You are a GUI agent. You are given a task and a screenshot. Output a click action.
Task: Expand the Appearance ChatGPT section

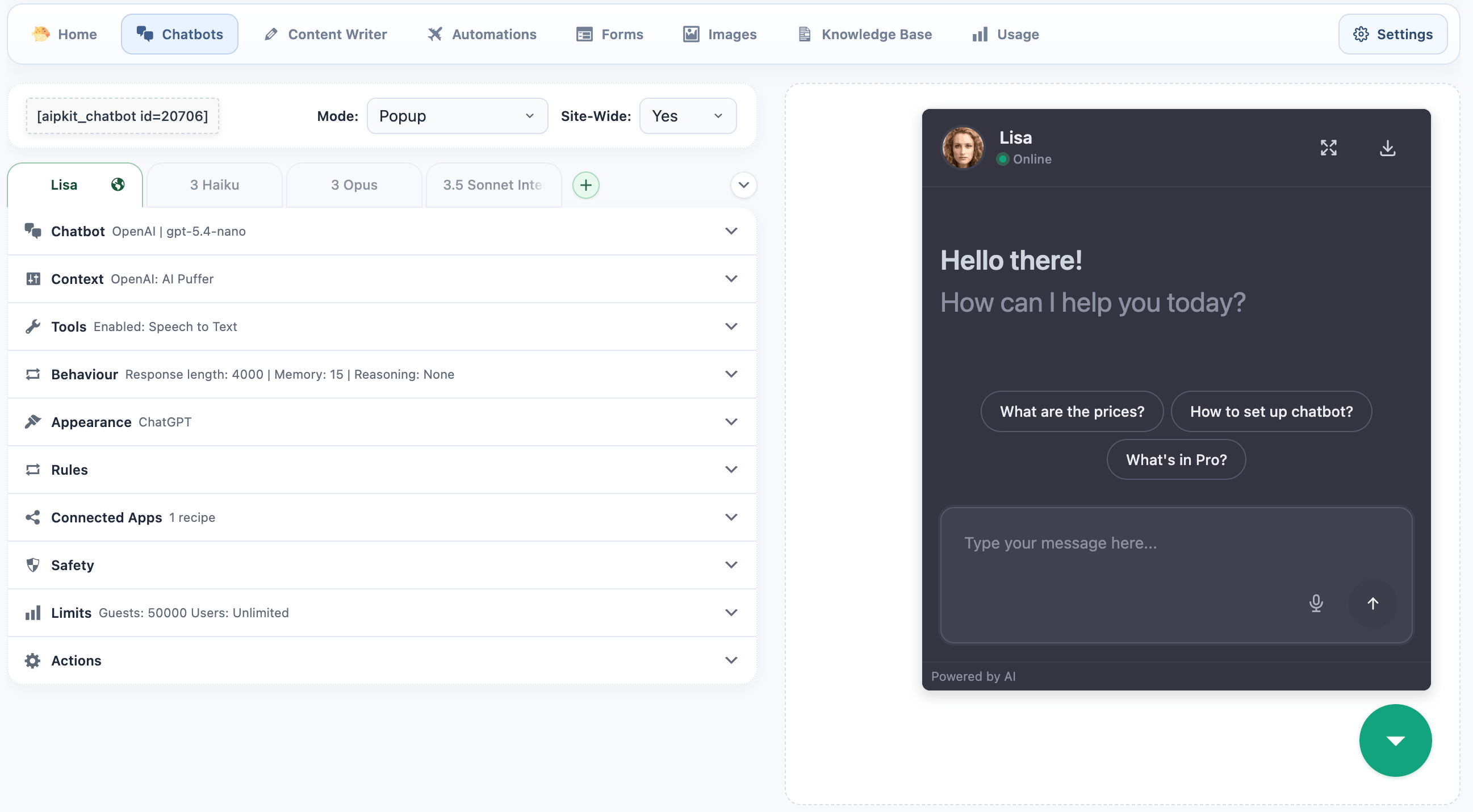[382, 422]
